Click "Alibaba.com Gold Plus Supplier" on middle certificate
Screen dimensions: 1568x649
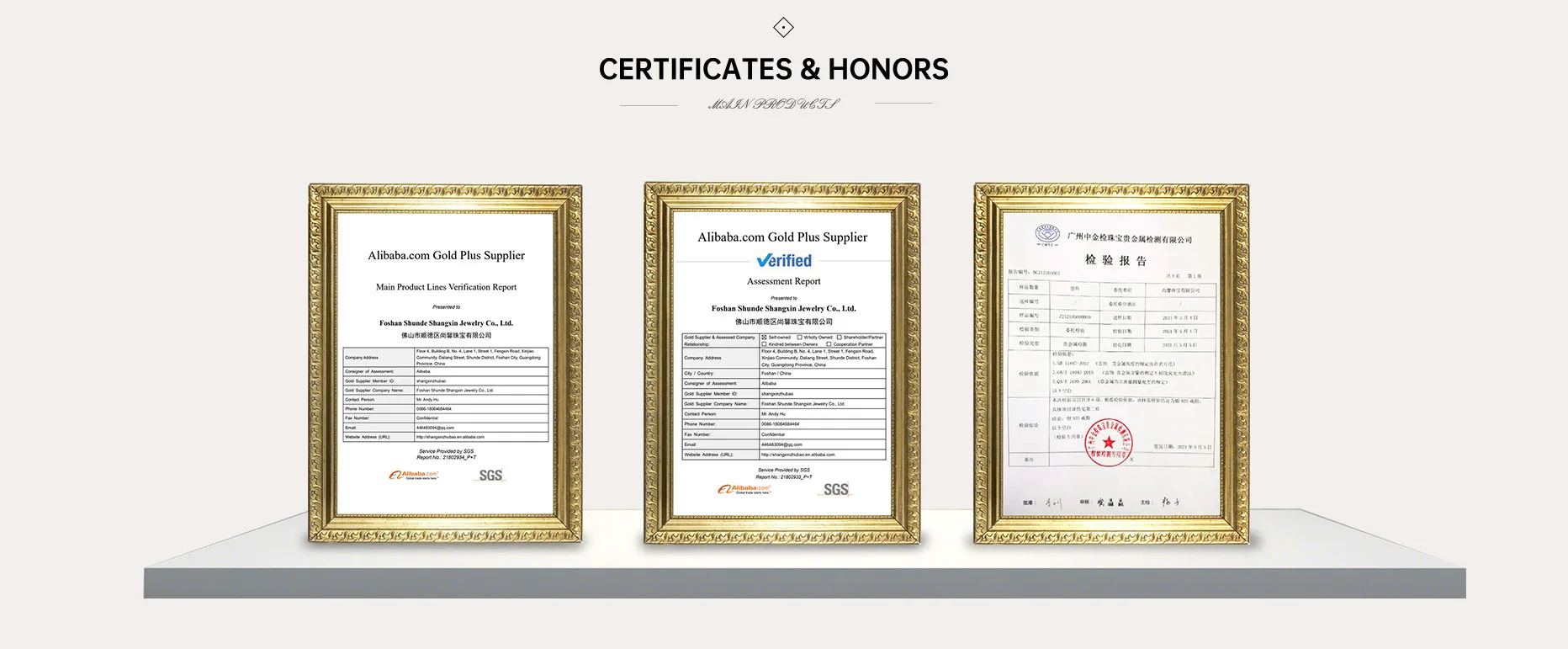pos(782,237)
